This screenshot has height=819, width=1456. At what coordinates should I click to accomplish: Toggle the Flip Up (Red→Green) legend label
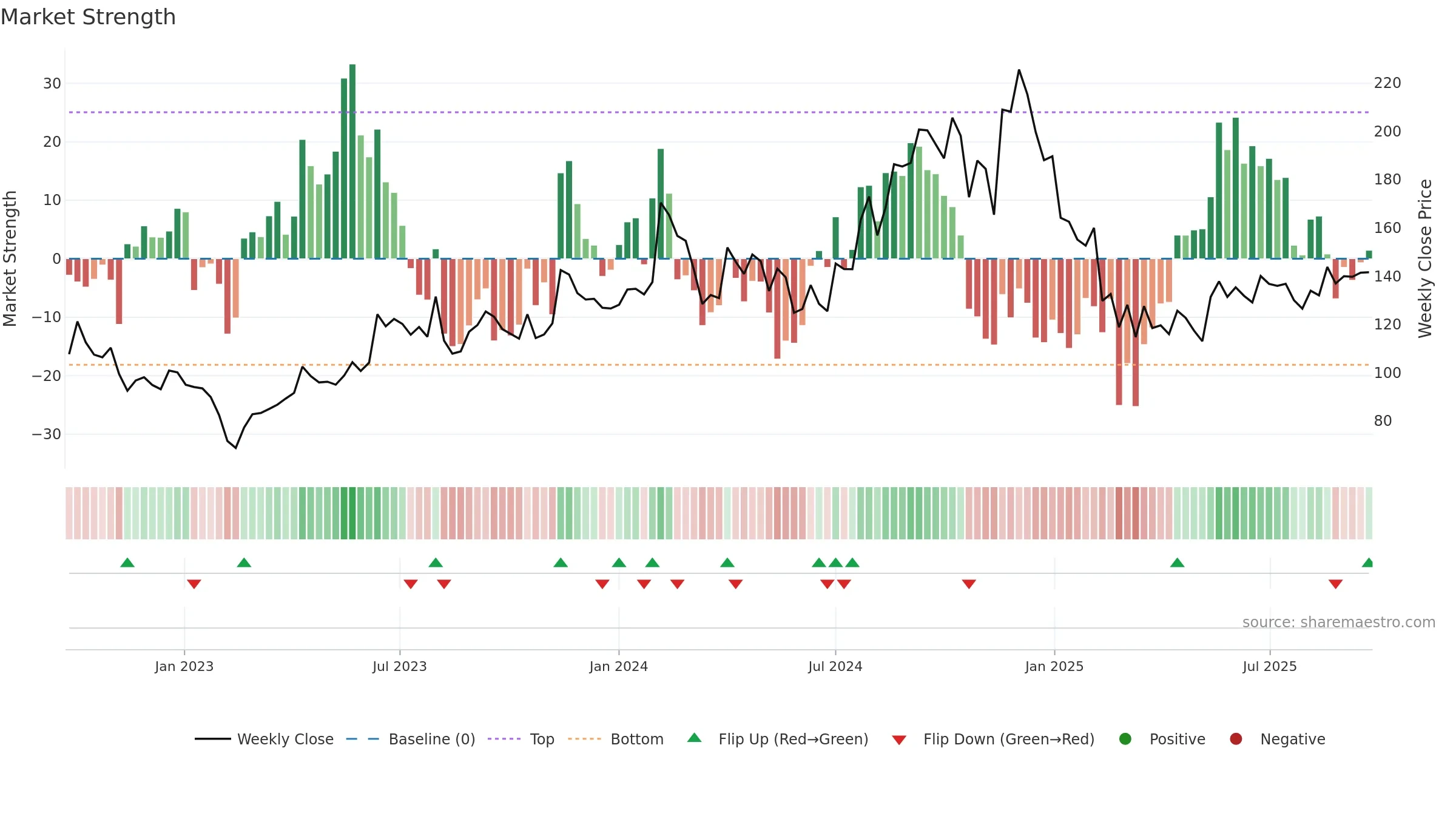pyautogui.click(x=794, y=739)
